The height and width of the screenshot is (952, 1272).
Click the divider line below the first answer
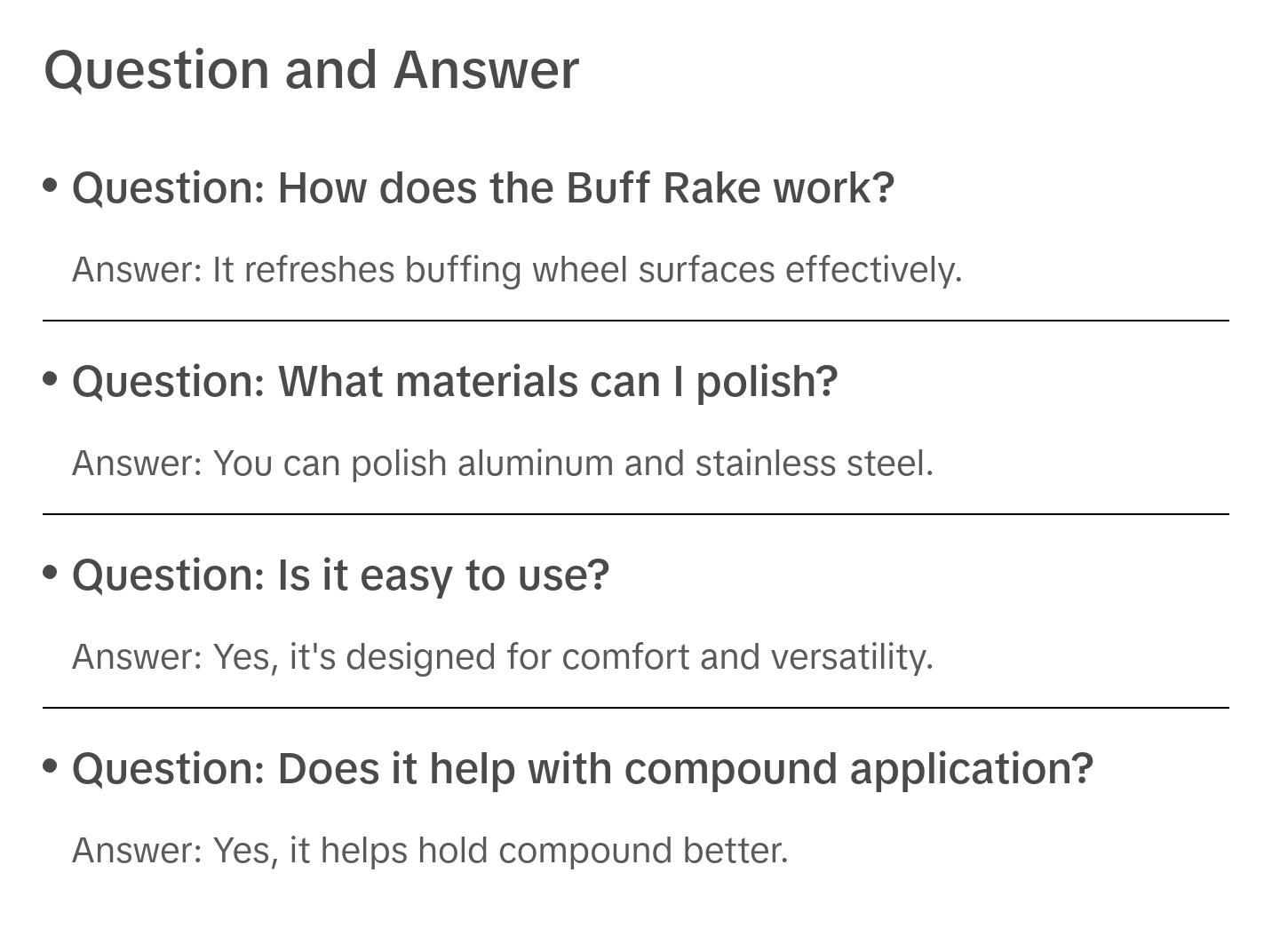636,321
